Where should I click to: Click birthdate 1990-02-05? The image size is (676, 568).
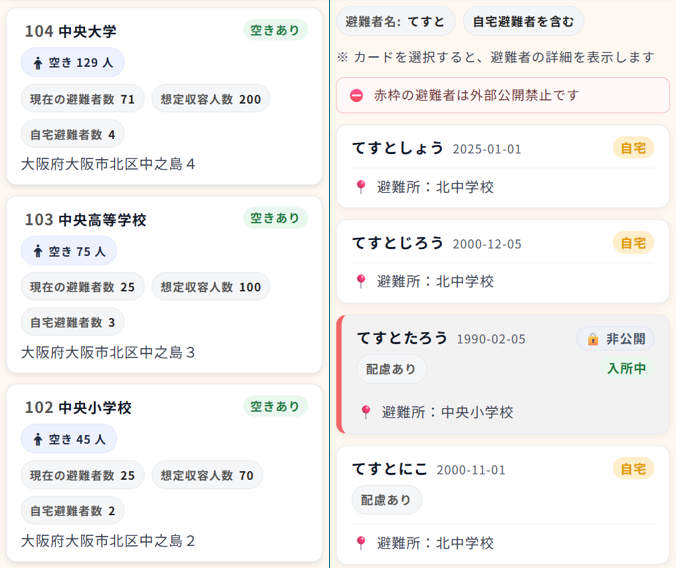pyautogui.click(x=491, y=339)
